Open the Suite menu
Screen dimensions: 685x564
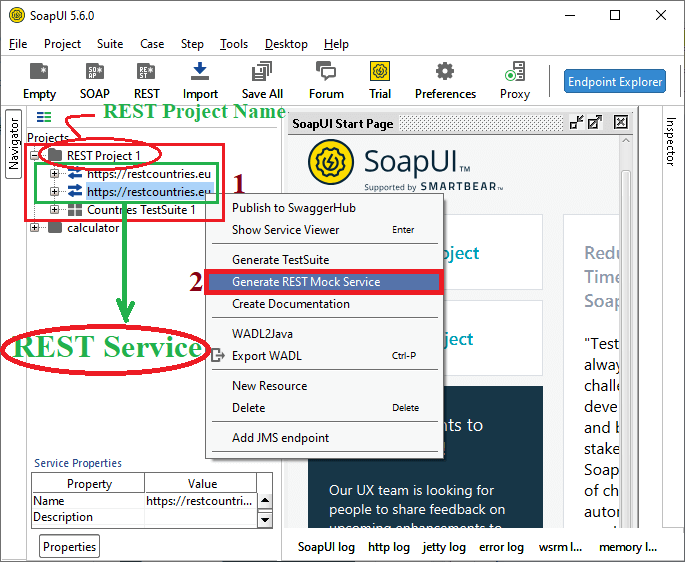[x=110, y=44]
